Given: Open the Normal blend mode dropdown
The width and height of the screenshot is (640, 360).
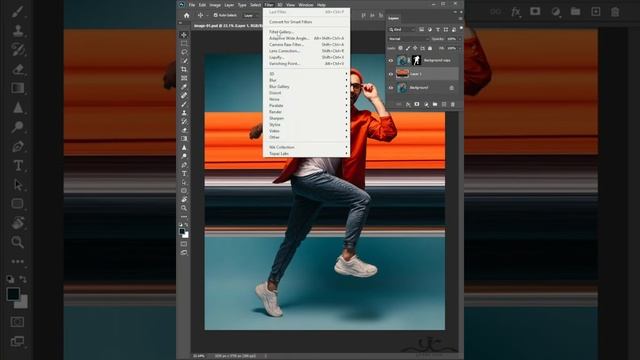Looking at the screenshot, I should click(408, 39).
